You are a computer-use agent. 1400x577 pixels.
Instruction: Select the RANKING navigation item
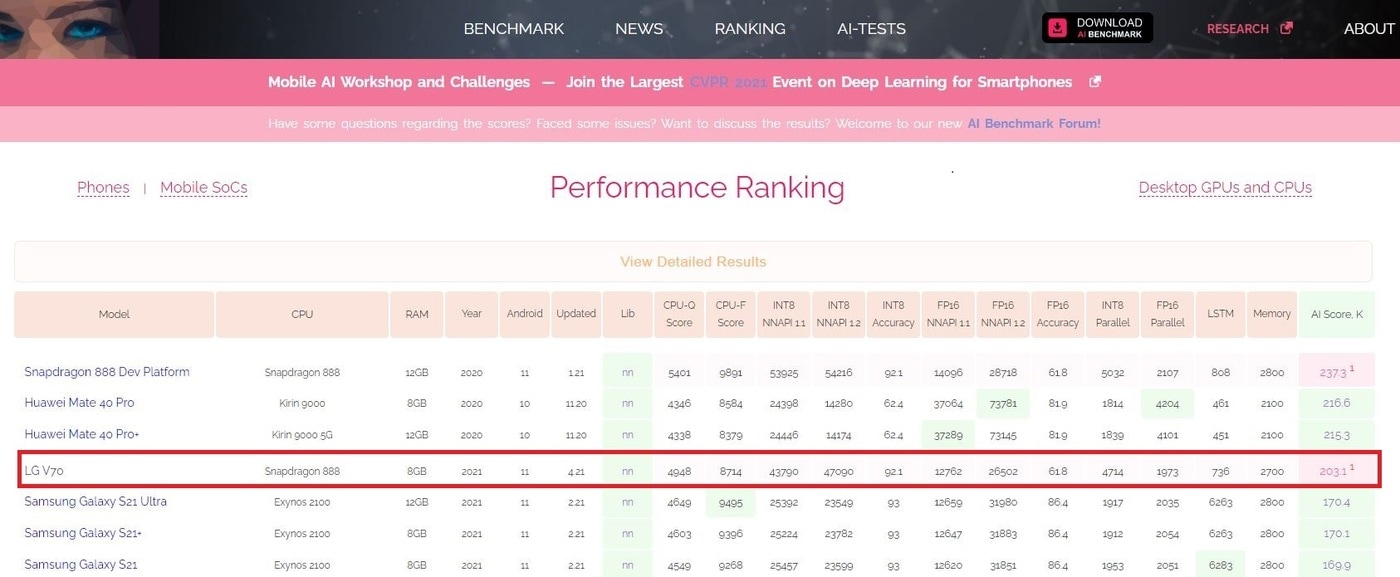pos(750,29)
